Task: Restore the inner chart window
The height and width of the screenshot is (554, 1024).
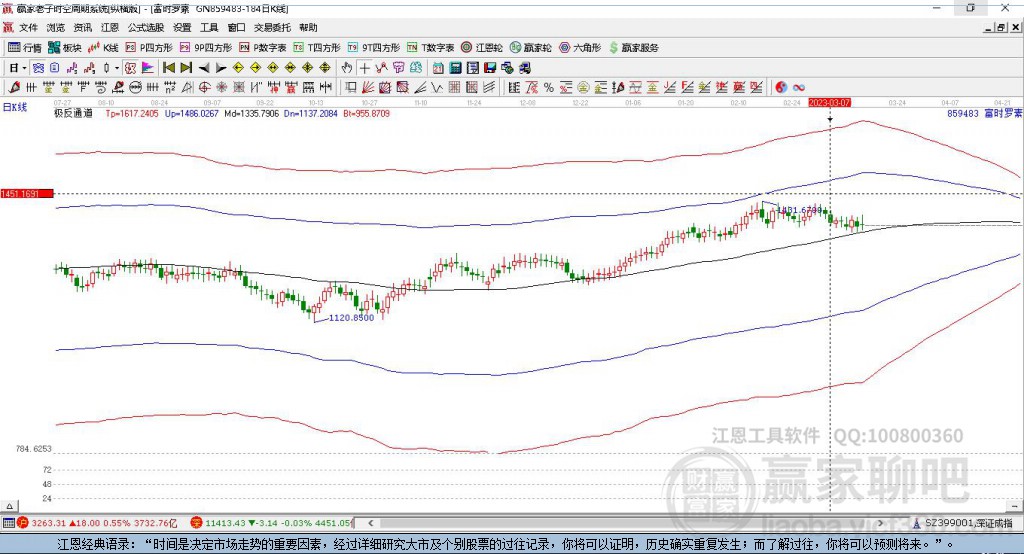Action: coord(1001,27)
